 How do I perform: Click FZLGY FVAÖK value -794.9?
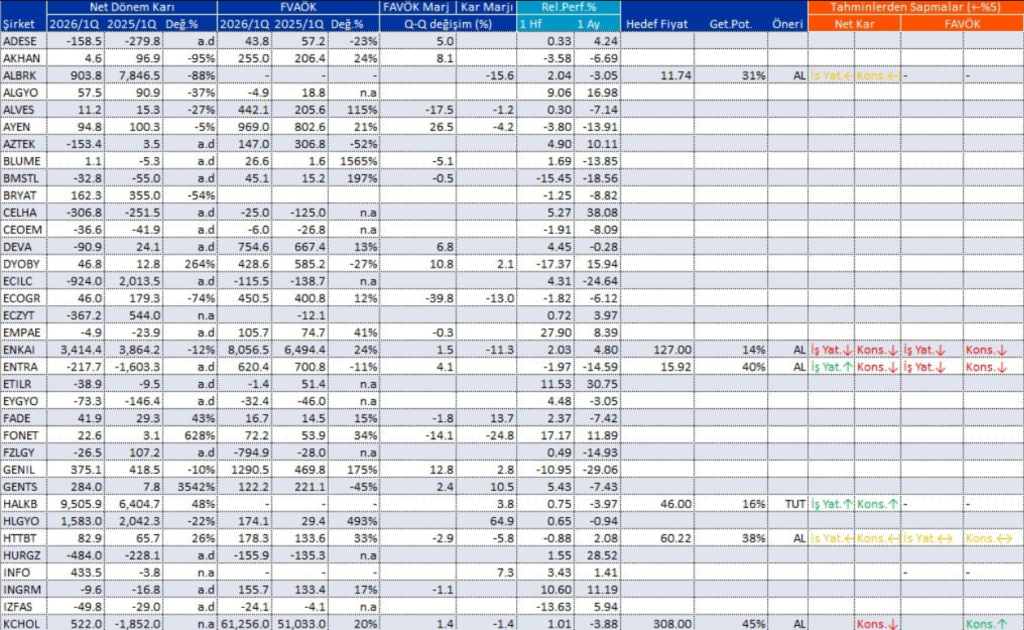(x=251, y=452)
